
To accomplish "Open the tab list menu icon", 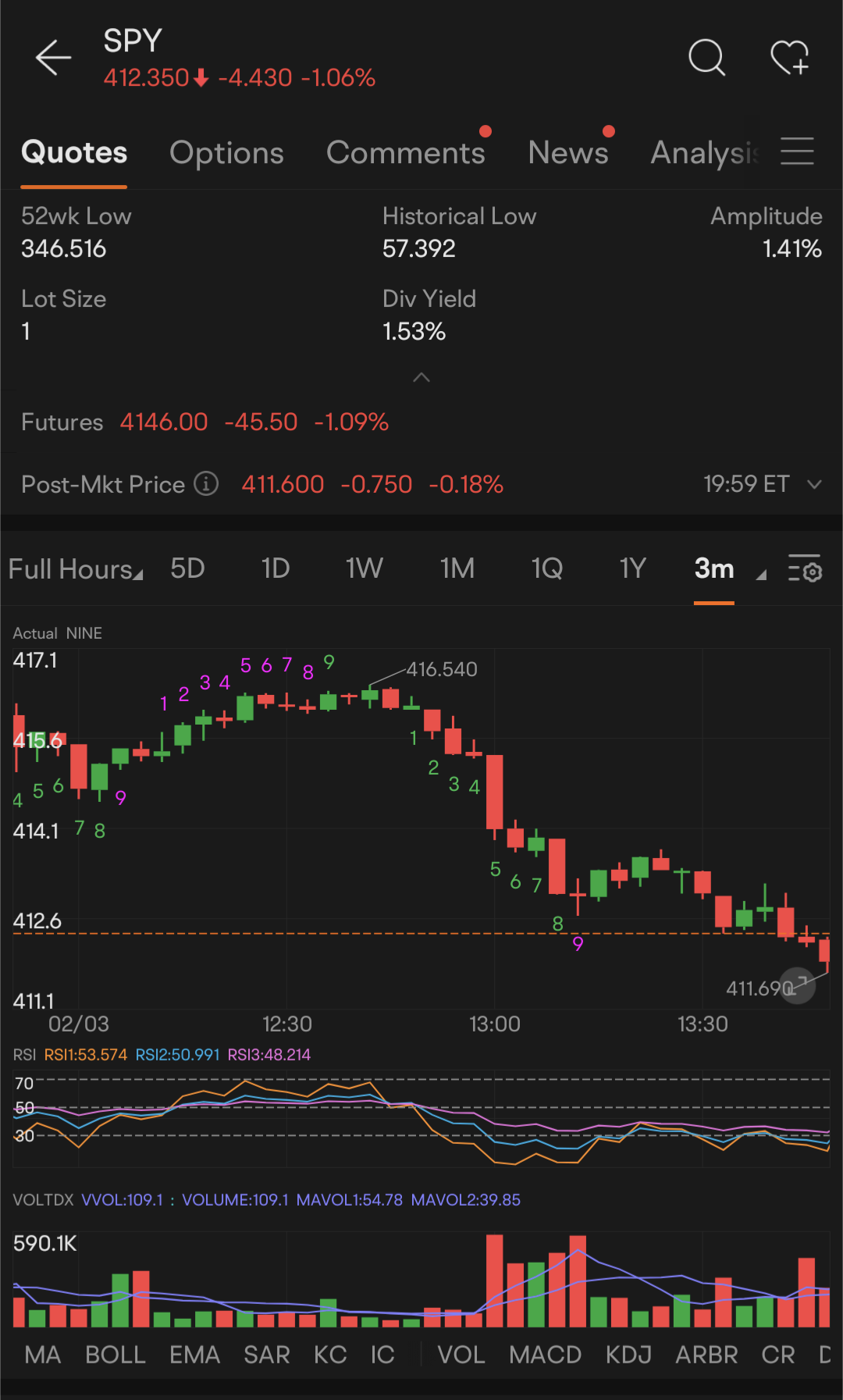I will pos(797,151).
